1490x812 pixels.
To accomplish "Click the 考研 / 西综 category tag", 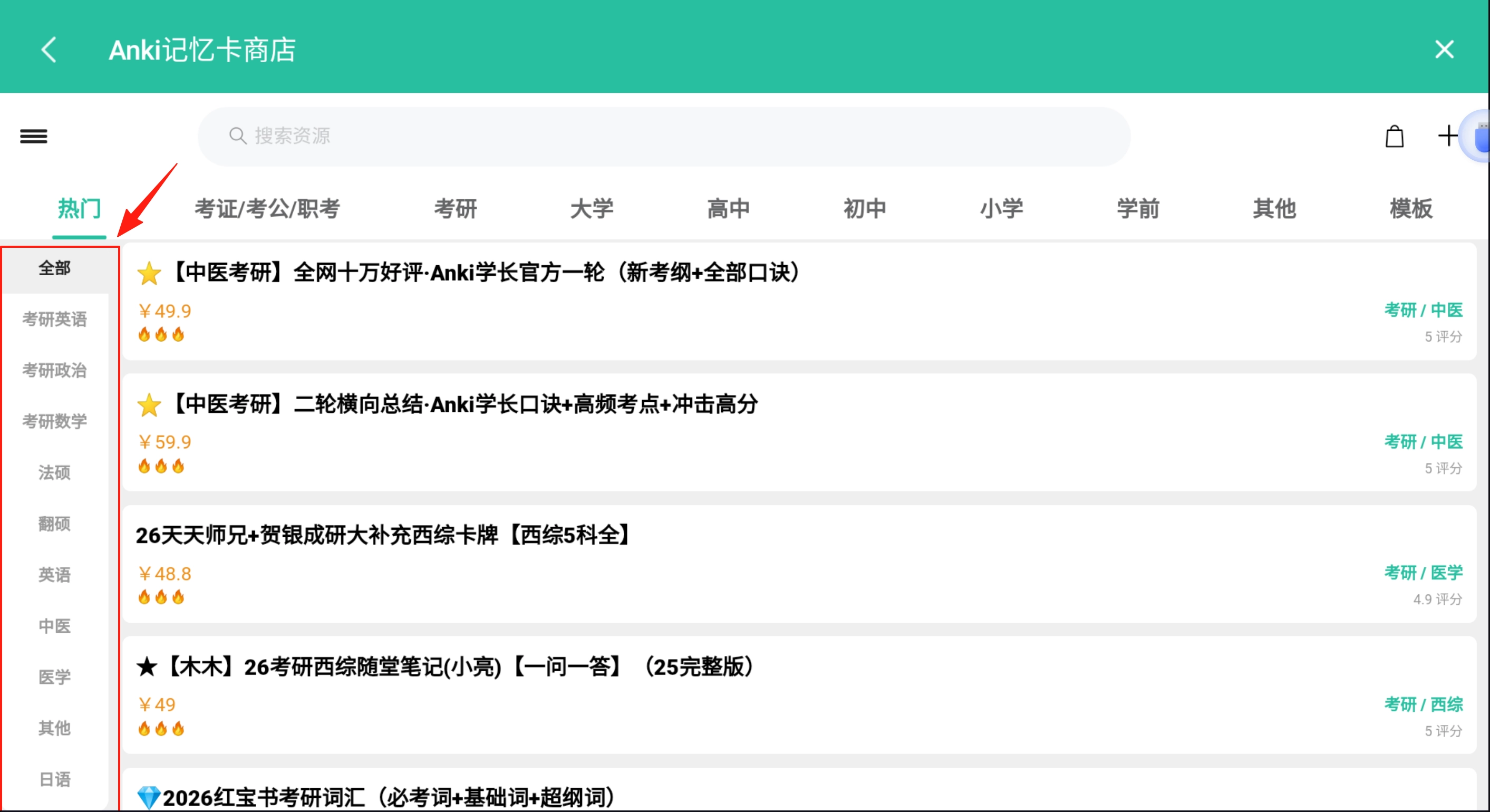I will (1423, 704).
